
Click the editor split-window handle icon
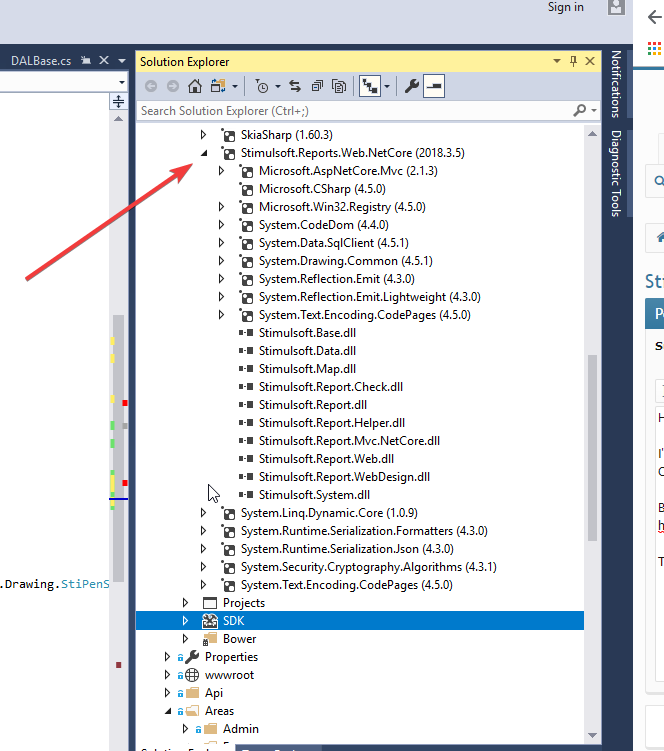coord(118,101)
